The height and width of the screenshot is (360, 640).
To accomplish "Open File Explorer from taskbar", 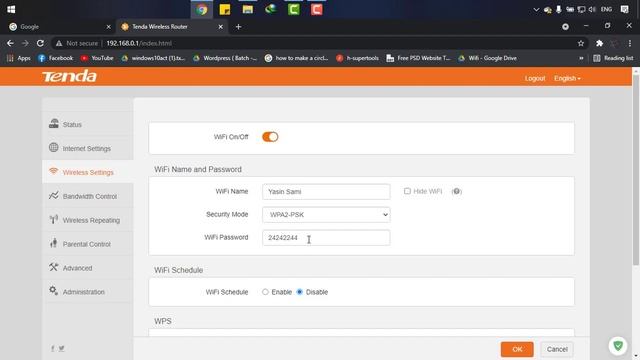I will click(x=248, y=9).
